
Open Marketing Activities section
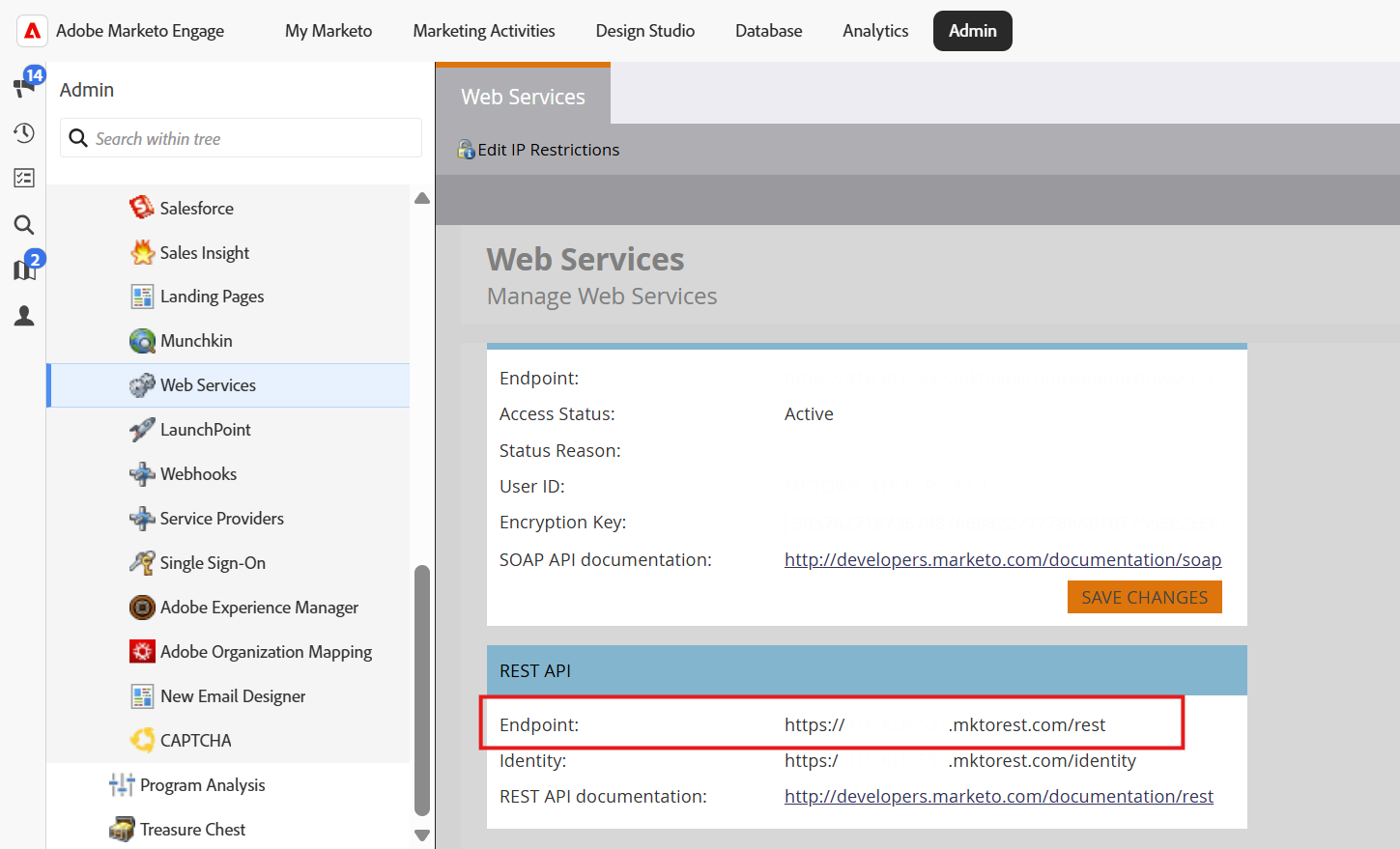[484, 31]
